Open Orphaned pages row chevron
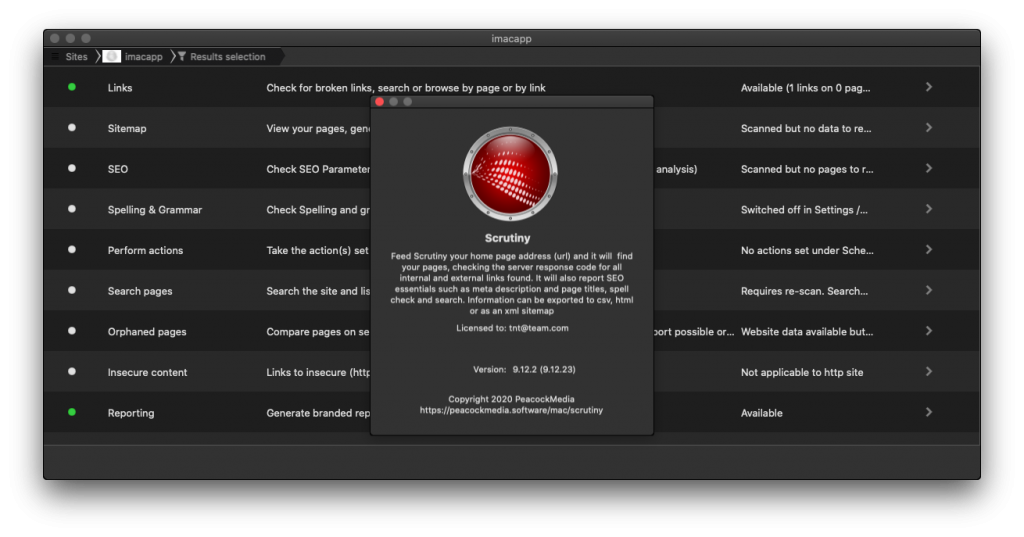Image resolution: width=1024 pixels, height=537 pixels. point(929,331)
